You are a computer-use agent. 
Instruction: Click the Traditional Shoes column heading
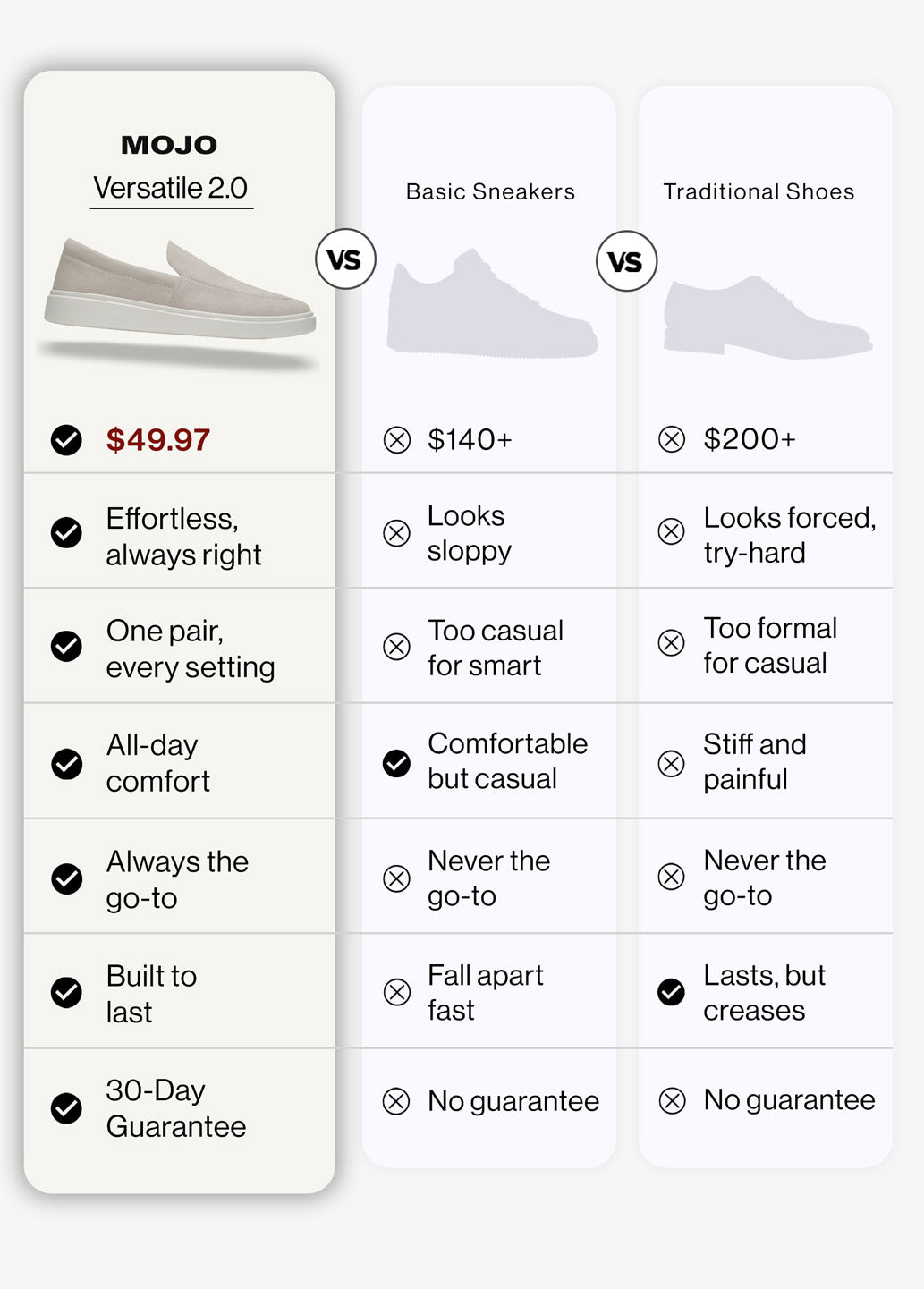click(759, 191)
